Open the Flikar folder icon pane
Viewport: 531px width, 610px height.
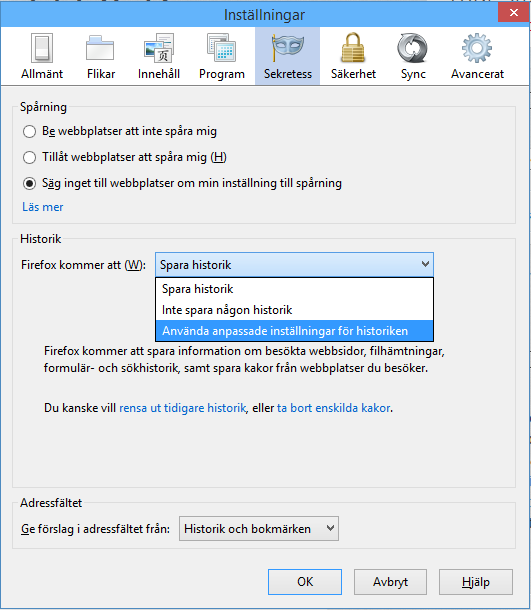(x=100, y=56)
